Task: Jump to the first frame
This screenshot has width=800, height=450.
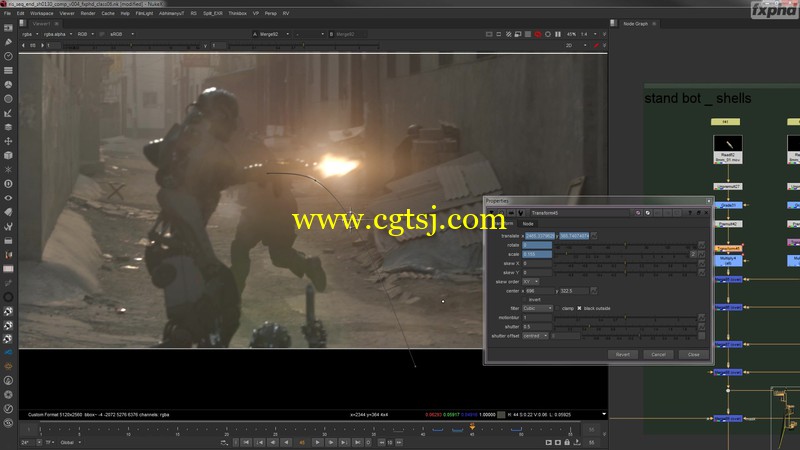Action: click(246, 442)
